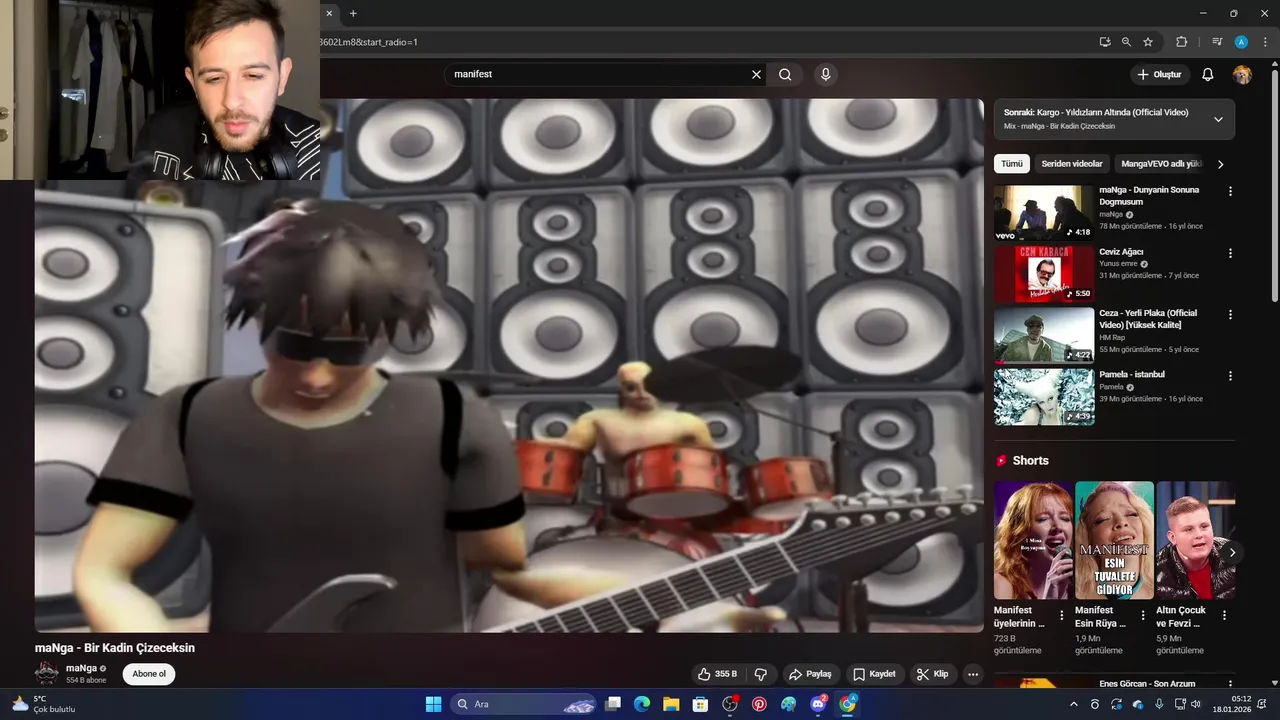The height and width of the screenshot is (720, 1280).
Task: Open YouTube account avatar menu
Action: [1242, 74]
